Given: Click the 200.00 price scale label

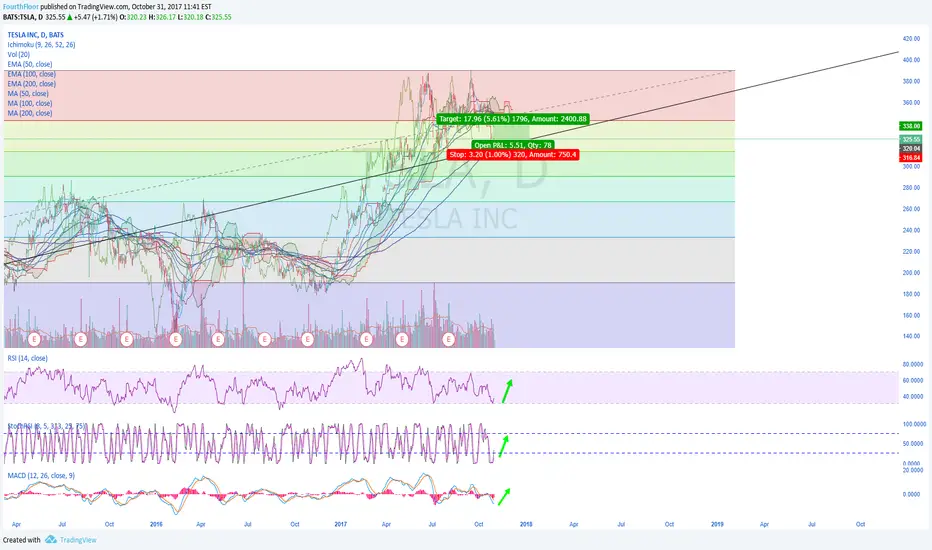Looking at the screenshot, I should (x=911, y=273).
